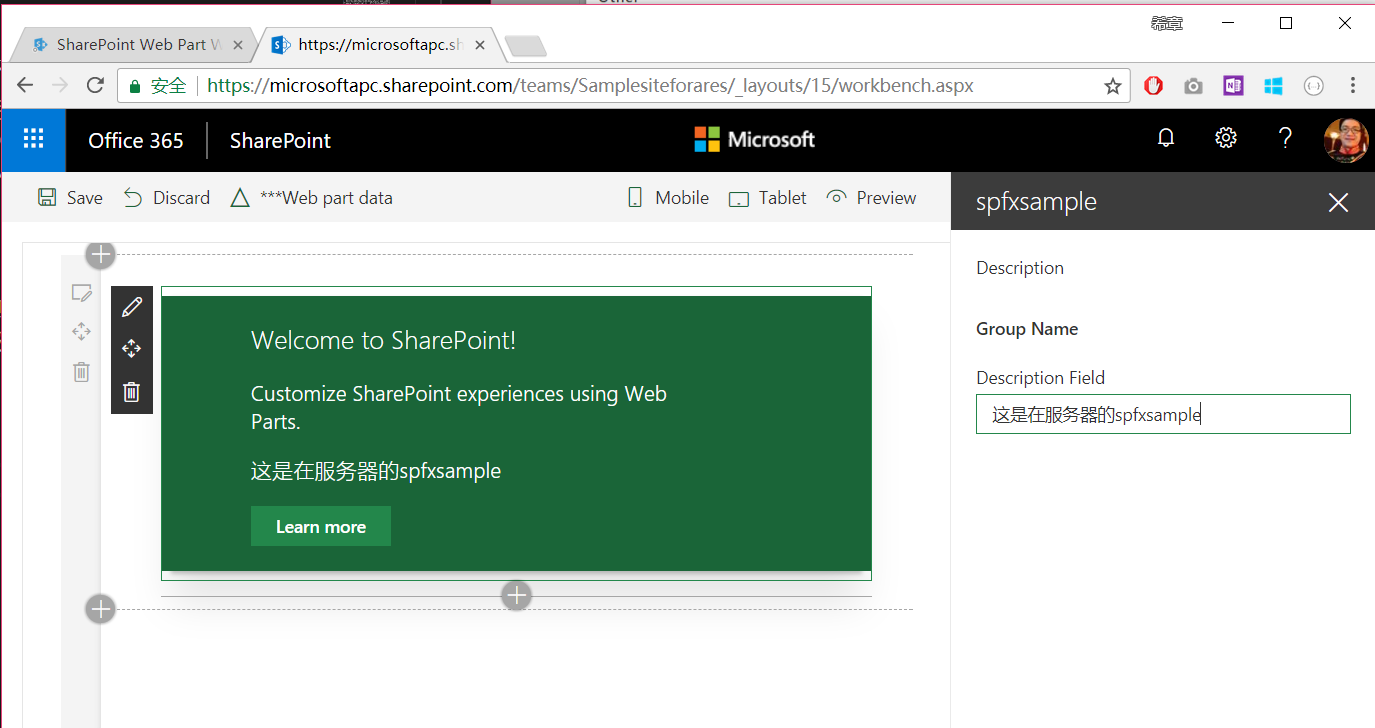
Task: Discard the page changes
Action: (166, 197)
